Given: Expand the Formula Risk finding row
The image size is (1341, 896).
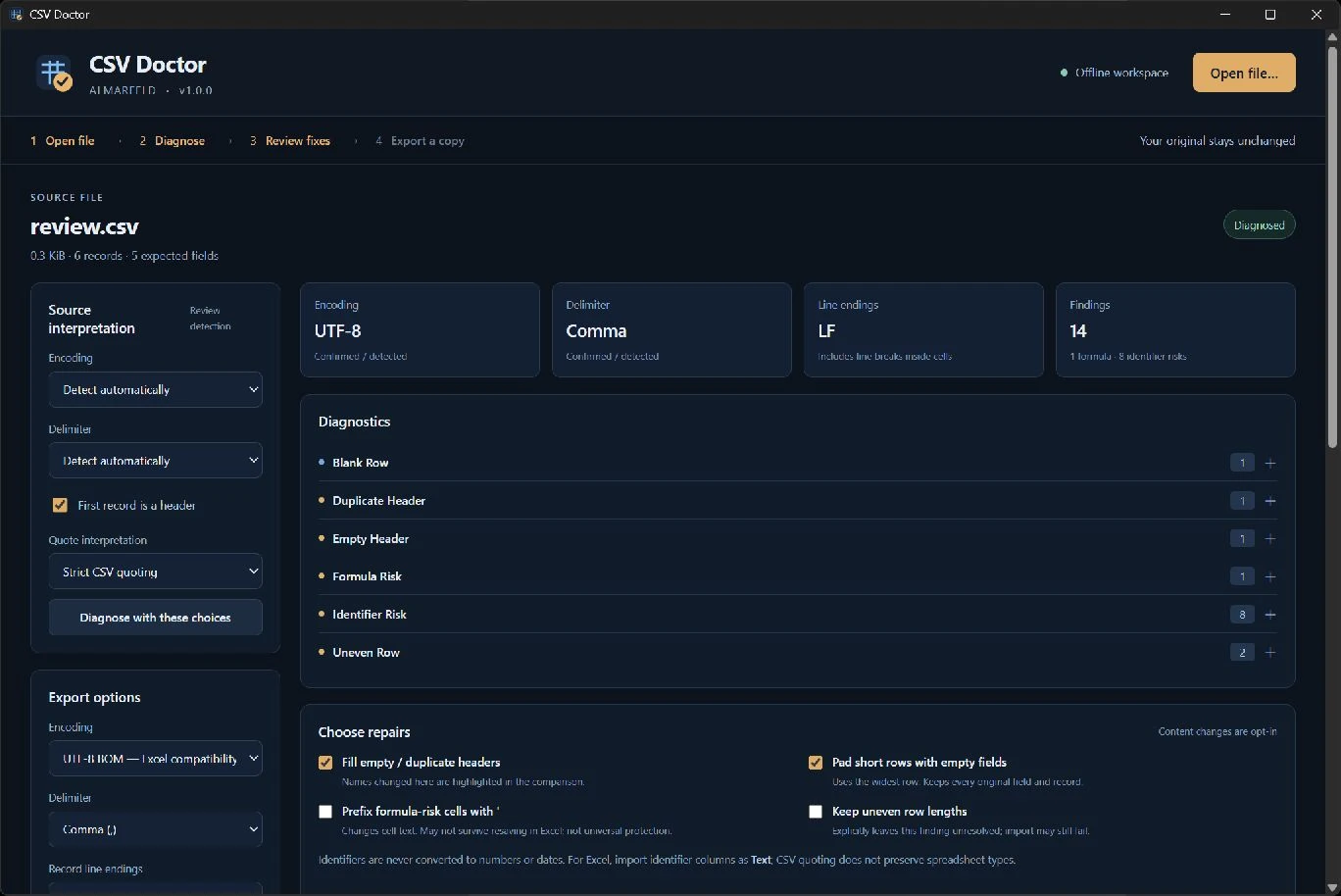Looking at the screenshot, I should pyautogui.click(x=798, y=576).
